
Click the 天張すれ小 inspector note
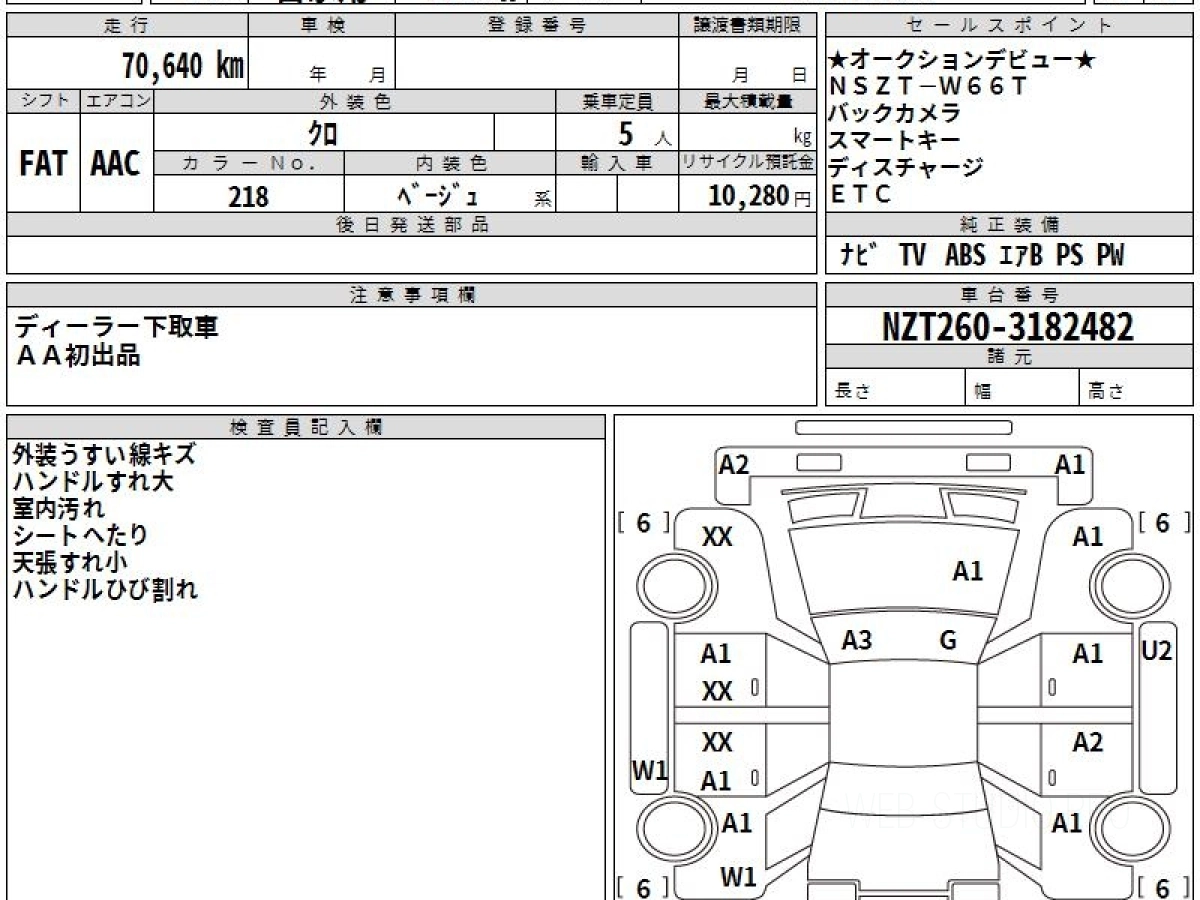69,563
